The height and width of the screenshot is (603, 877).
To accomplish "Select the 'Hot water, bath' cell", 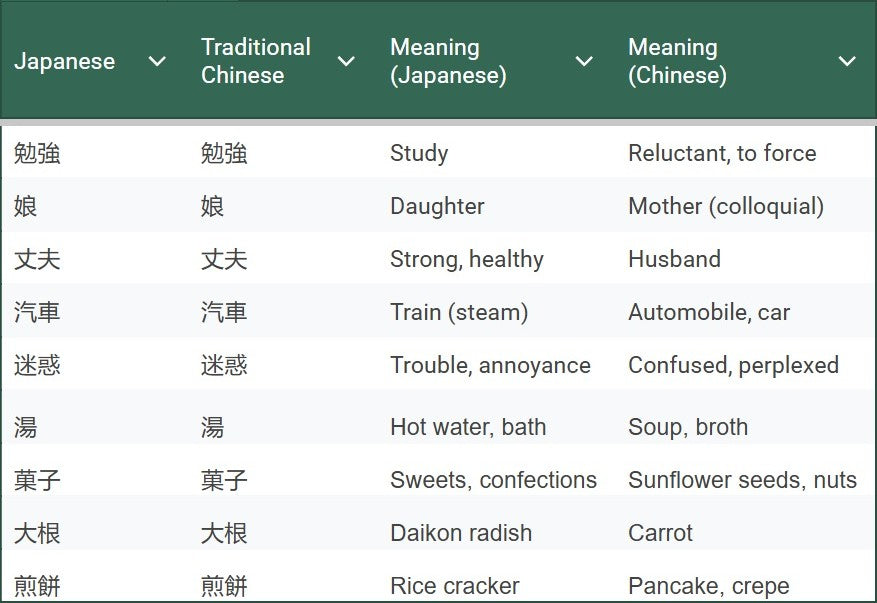I will [468, 427].
